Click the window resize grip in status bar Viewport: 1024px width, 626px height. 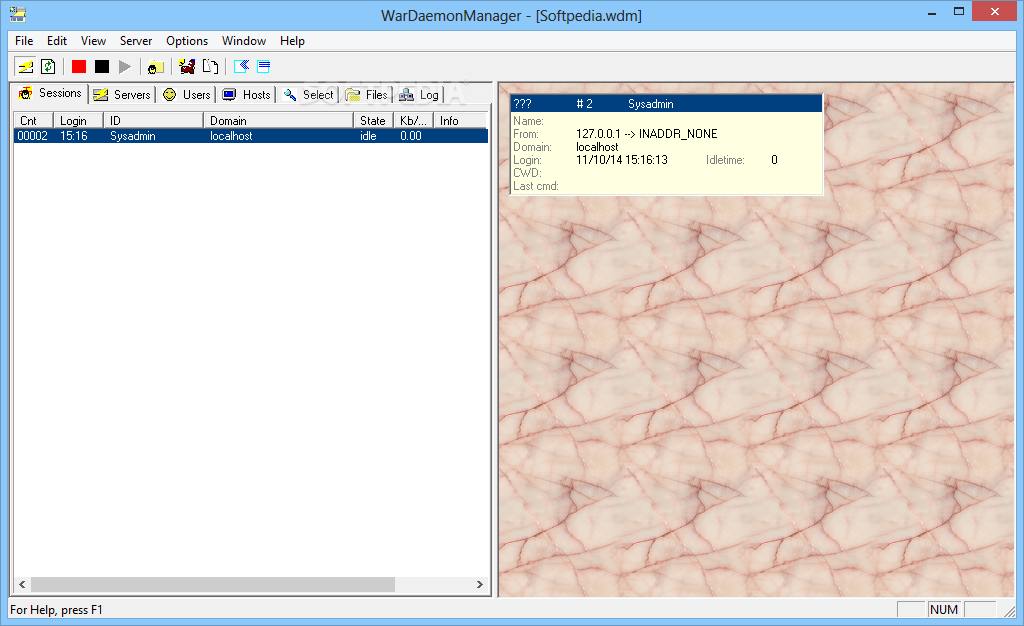tap(1010, 610)
